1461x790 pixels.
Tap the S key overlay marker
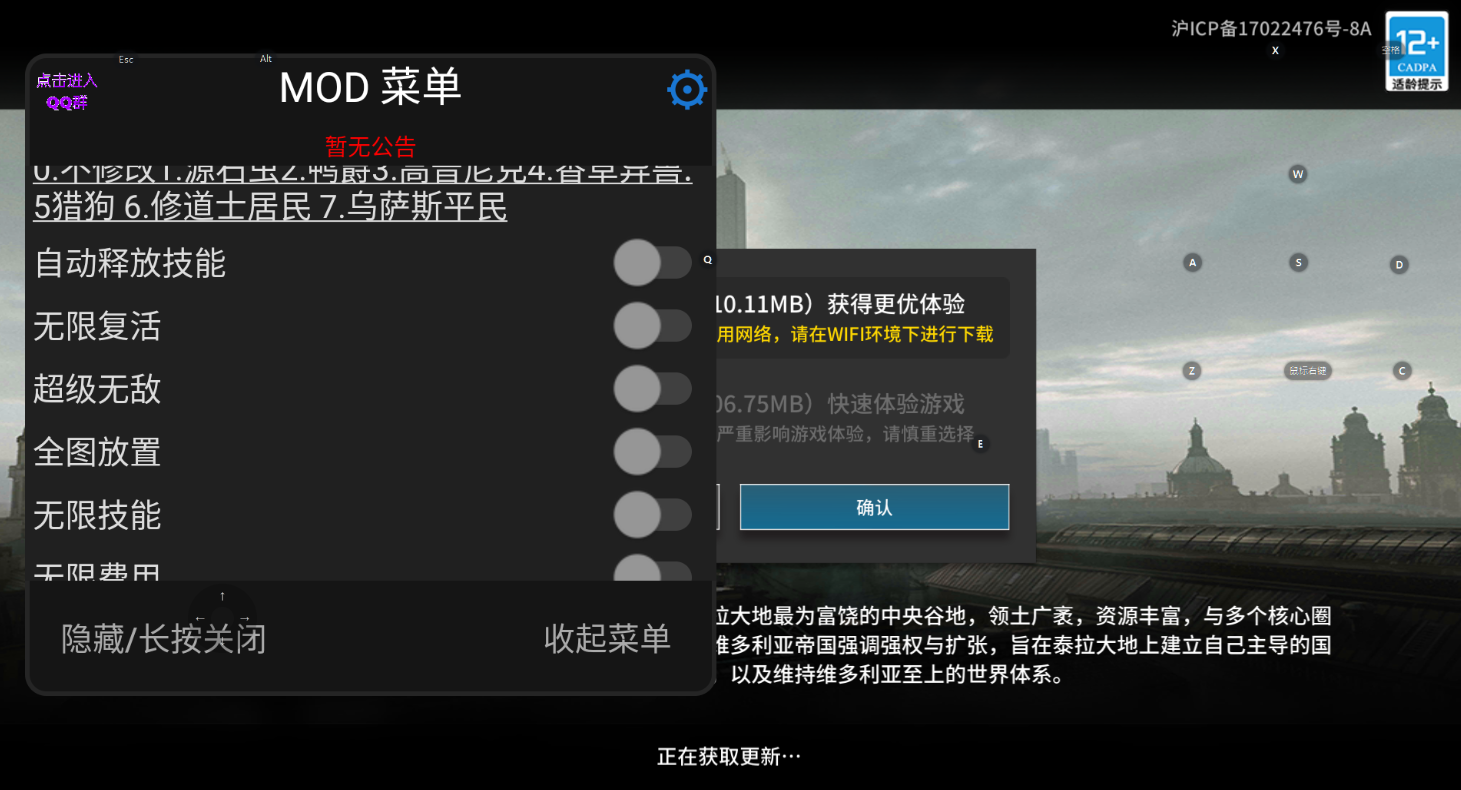click(1298, 263)
